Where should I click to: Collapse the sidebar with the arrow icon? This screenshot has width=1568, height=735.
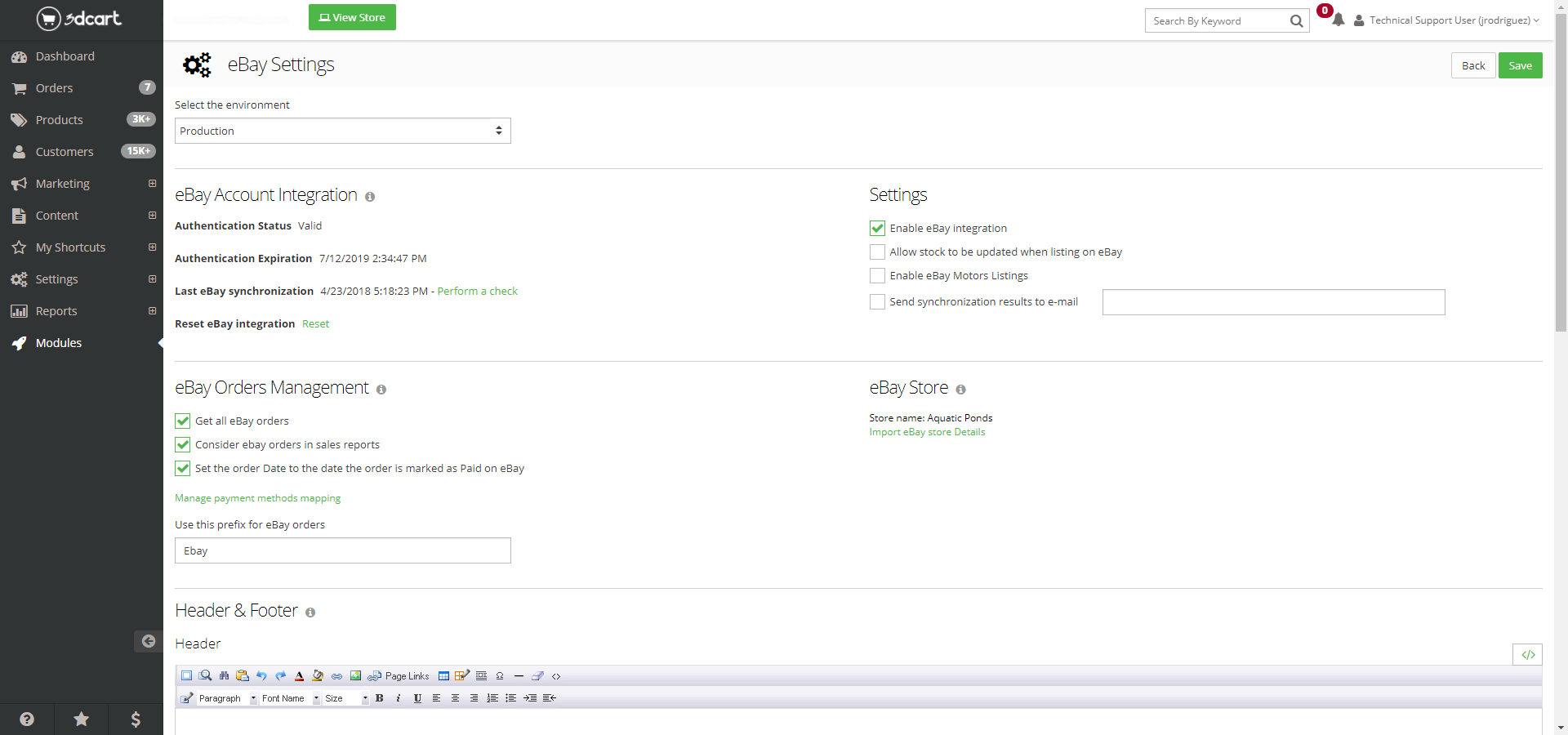[x=148, y=641]
